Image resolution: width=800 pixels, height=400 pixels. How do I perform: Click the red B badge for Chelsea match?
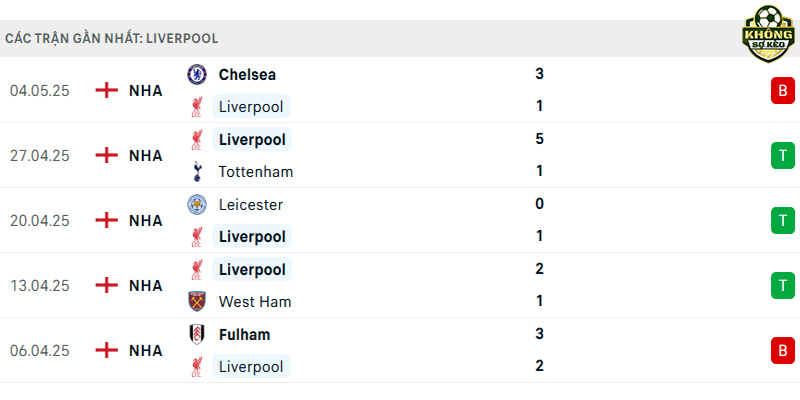tap(783, 90)
